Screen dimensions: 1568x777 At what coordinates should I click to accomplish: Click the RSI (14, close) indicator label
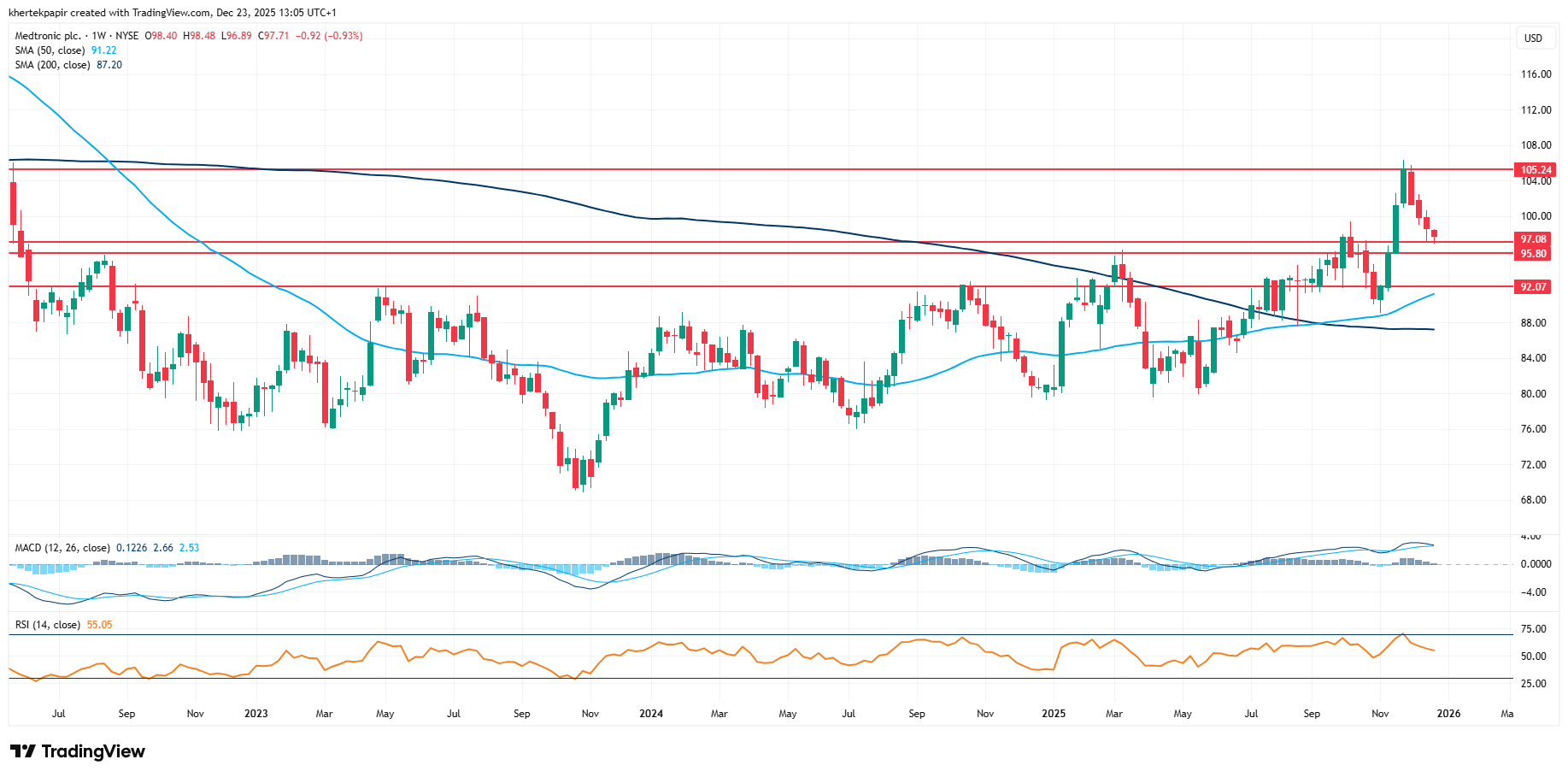pos(48,625)
